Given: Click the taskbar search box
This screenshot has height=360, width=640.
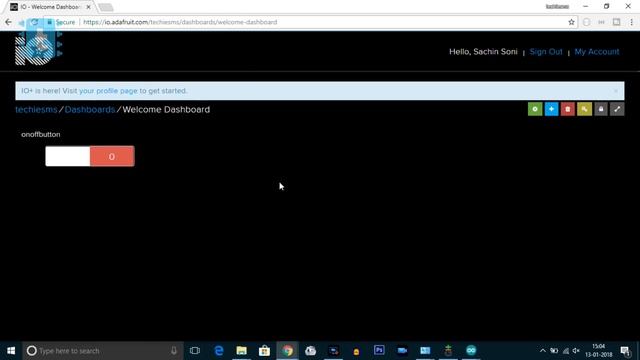Looking at the screenshot, I should 102,351.
